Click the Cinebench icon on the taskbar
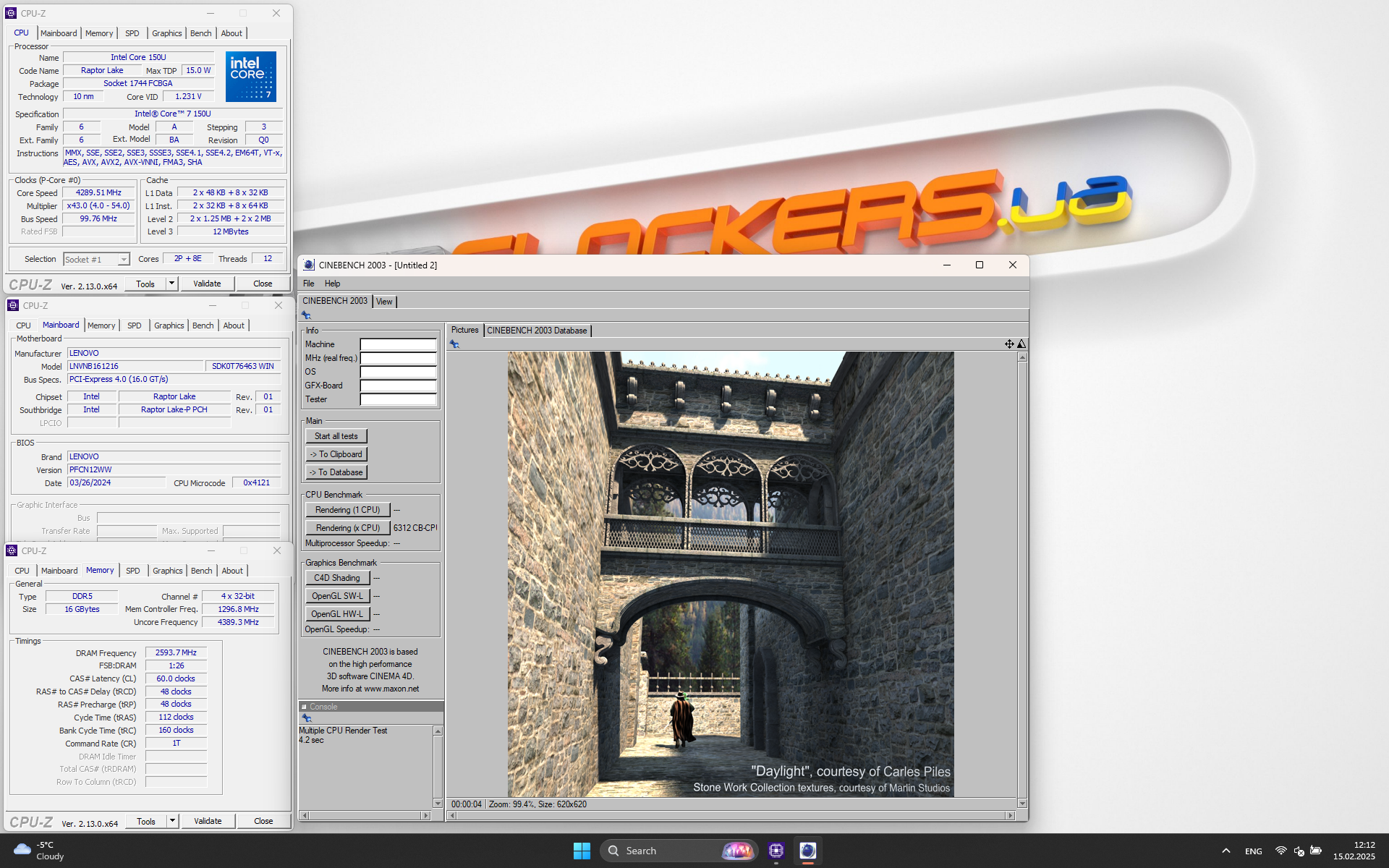Viewport: 1389px width, 868px height. tap(808, 851)
